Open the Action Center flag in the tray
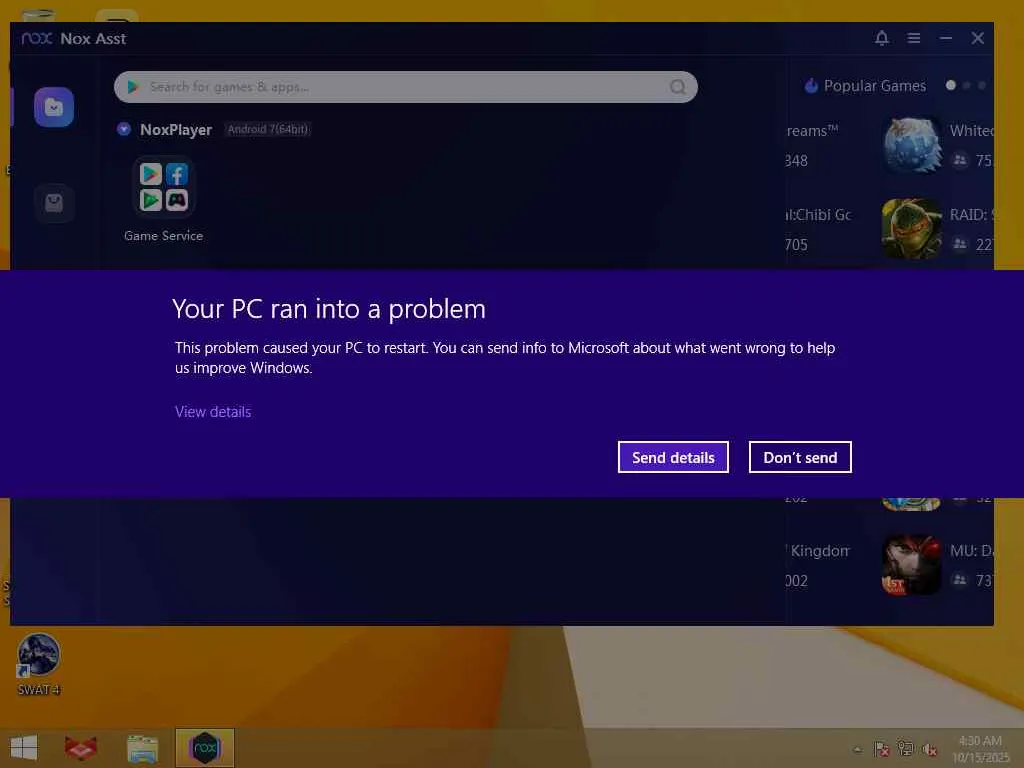The width and height of the screenshot is (1024, 768). [882, 749]
